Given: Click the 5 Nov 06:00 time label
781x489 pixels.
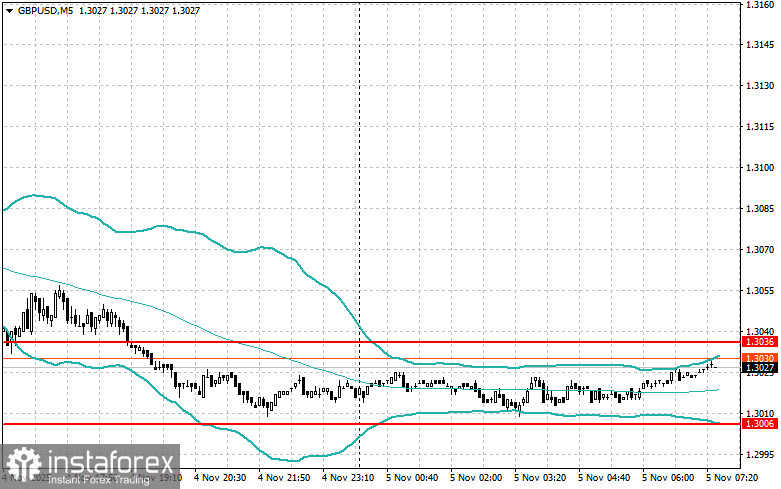Looking at the screenshot, I should coord(668,478).
